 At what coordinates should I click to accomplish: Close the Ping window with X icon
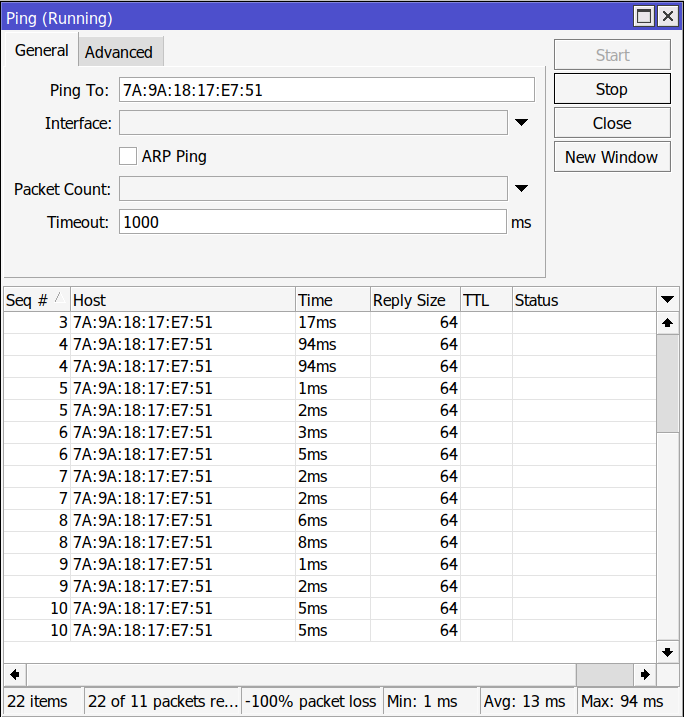tap(667, 17)
